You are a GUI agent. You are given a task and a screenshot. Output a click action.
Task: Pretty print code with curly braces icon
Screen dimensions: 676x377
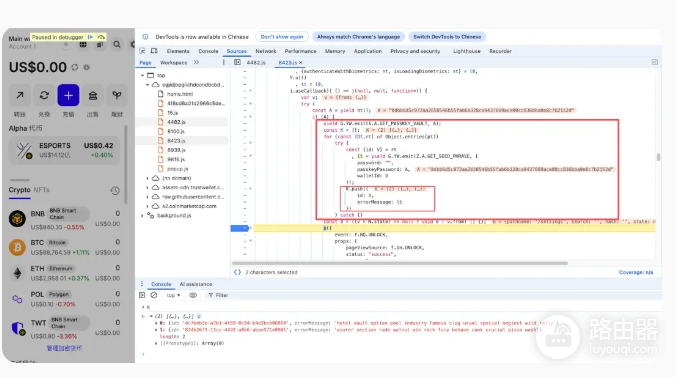(237, 272)
